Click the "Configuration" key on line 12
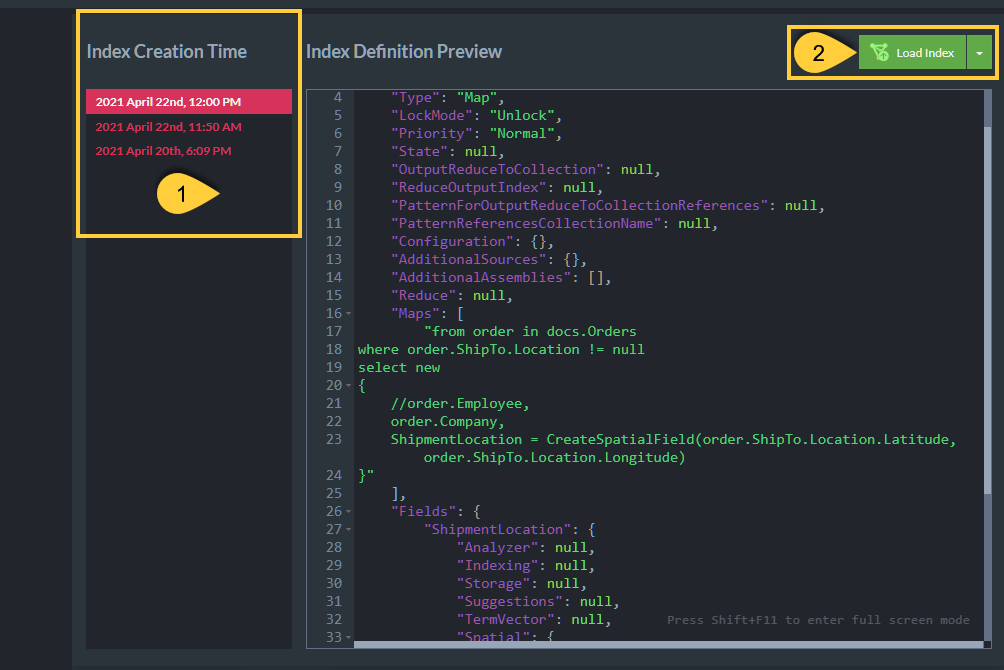The image size is (1004, 670). click(453, 241)
